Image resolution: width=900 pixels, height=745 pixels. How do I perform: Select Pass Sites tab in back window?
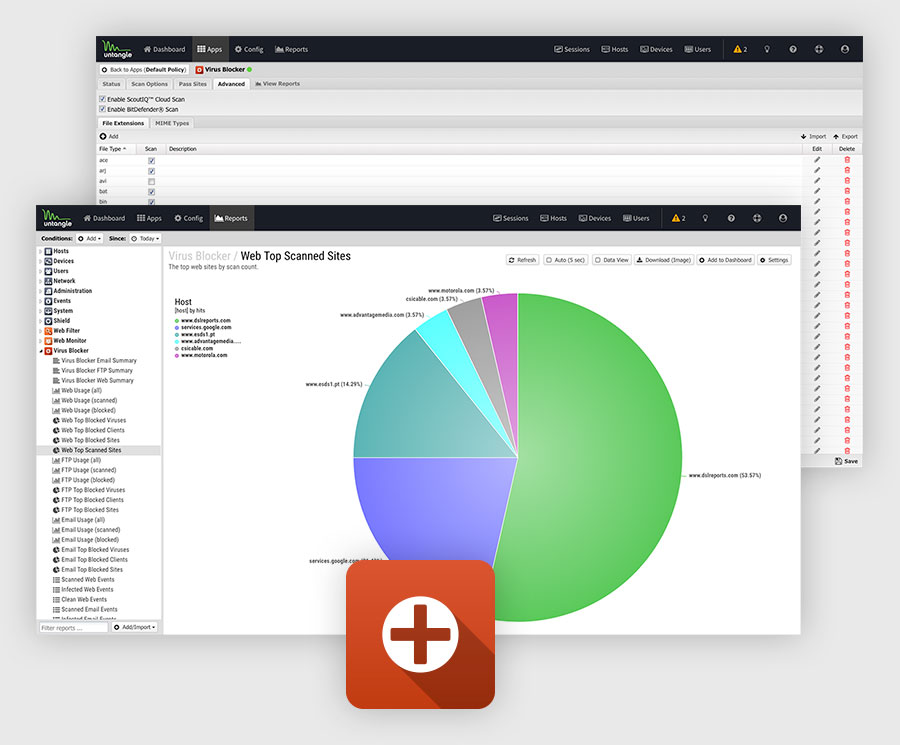click(x=192, y=84)
